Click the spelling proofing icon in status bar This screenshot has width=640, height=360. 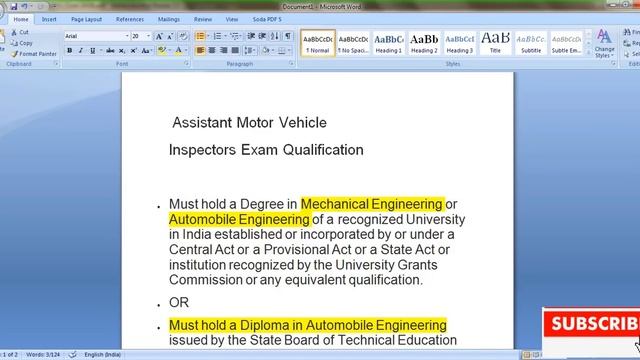coord(73,355)
